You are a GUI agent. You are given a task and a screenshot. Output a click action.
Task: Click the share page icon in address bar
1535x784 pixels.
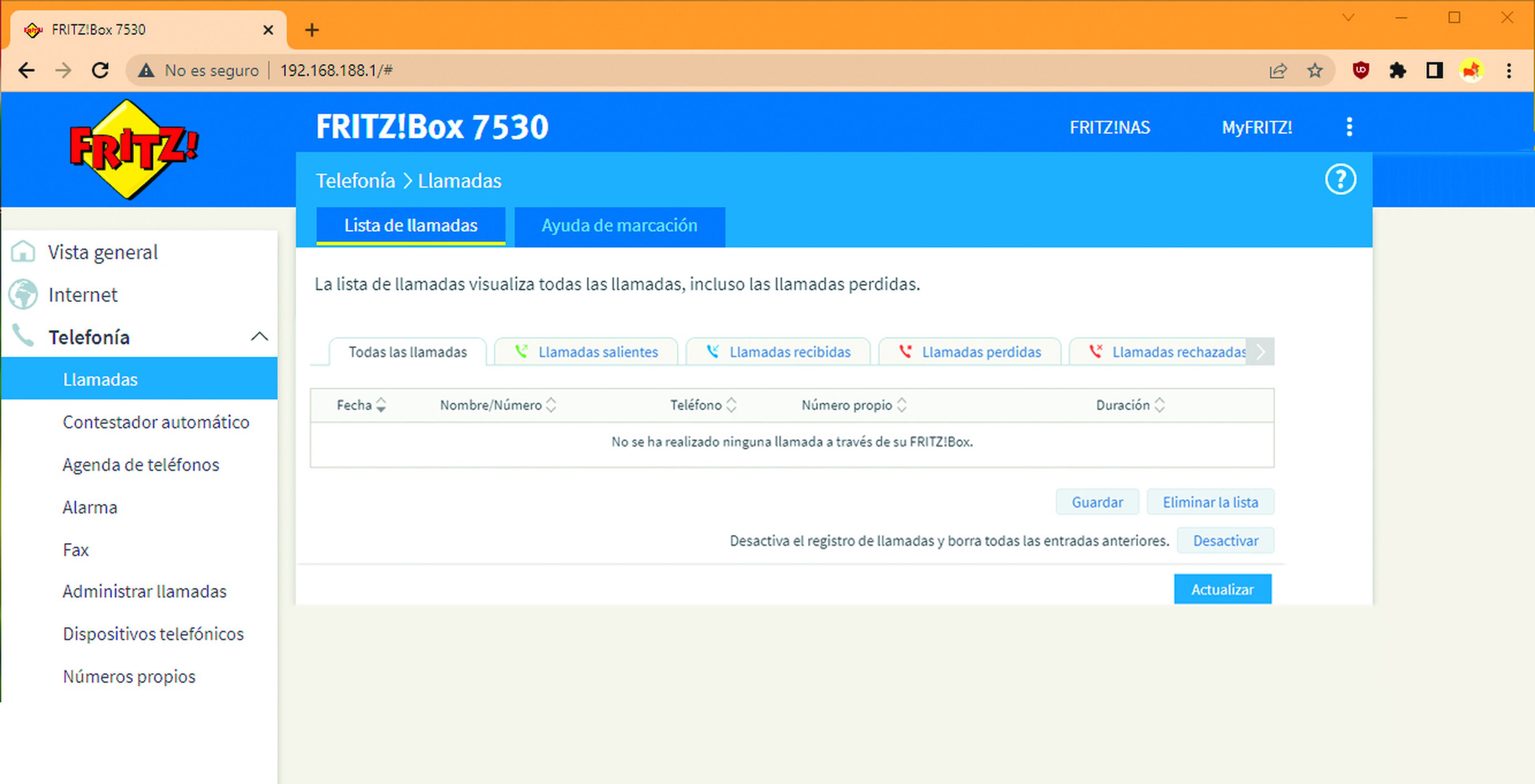coord(1278,70)
